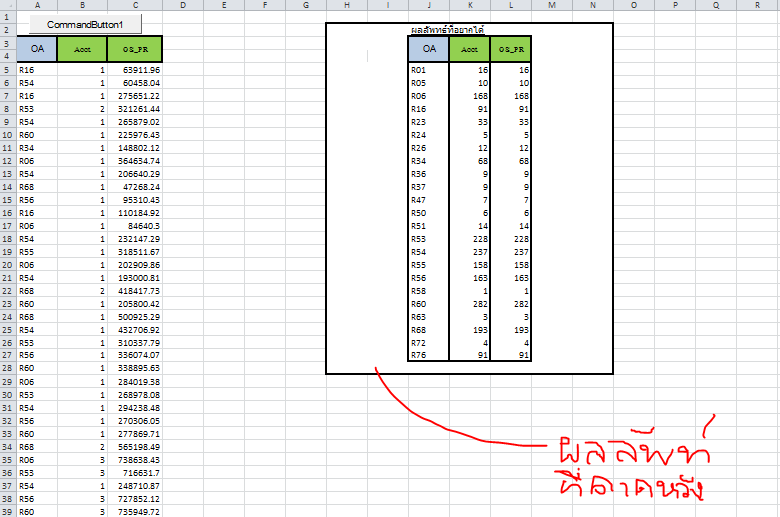The height and width of the screenshot is (517, 780).
Task: Select column C header
Action: coord(134,5)
